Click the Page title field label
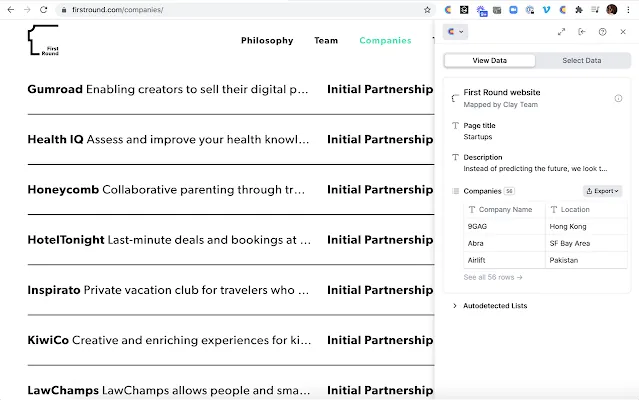Screen dimensions: 640x400 (x=479, y=126)
